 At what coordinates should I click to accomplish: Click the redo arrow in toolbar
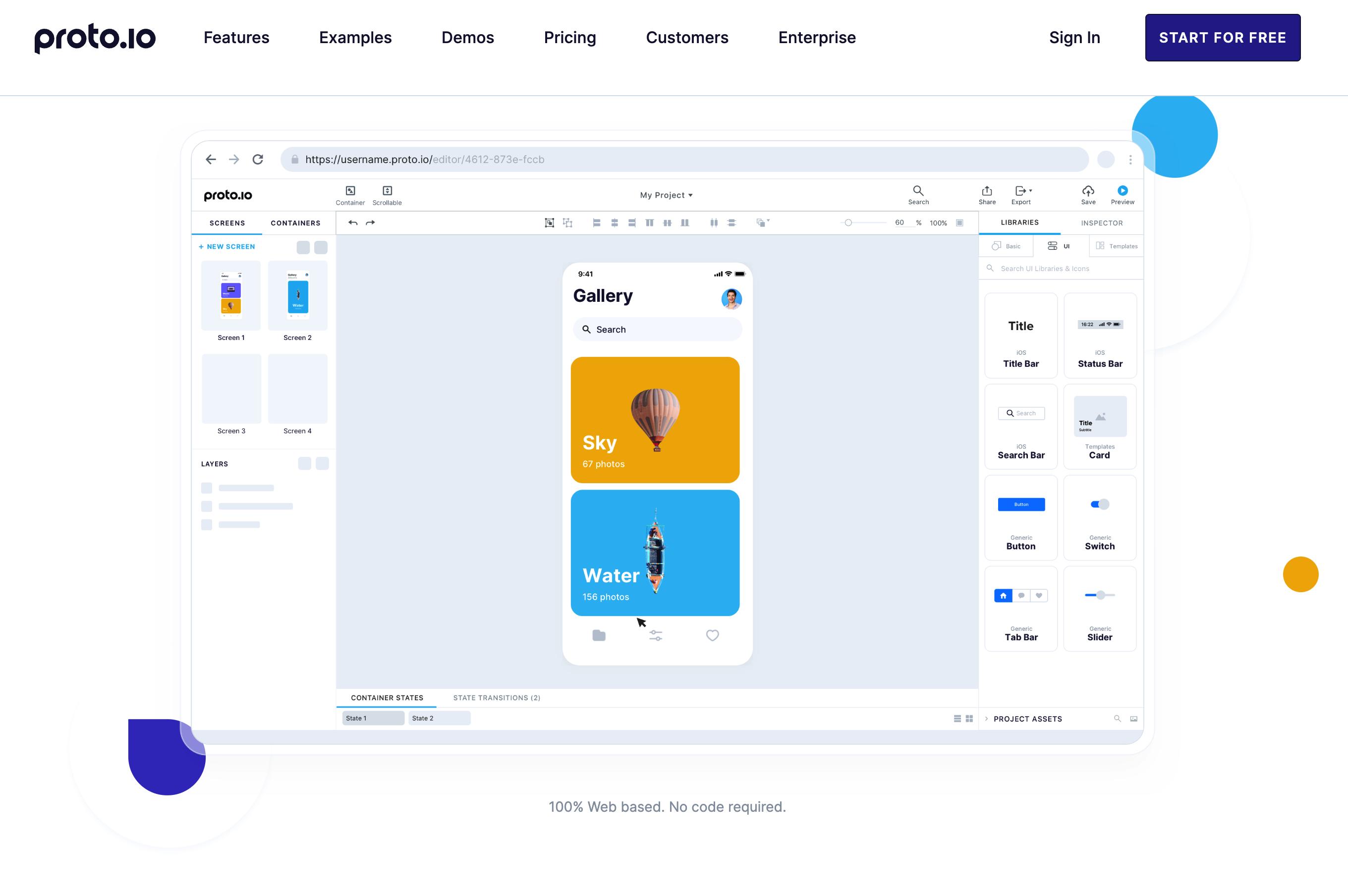(370, 223)
